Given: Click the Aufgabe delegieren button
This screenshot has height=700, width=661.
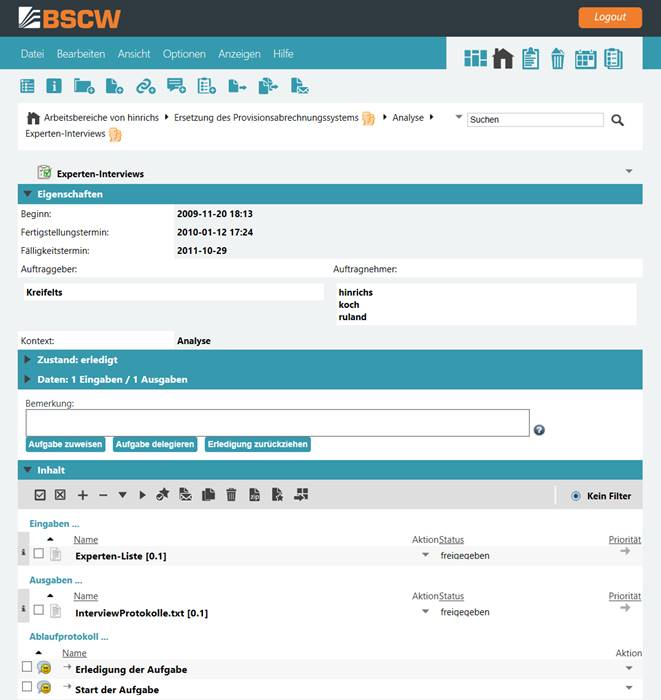Looking at the screenshot, I should tap(154, 444).
